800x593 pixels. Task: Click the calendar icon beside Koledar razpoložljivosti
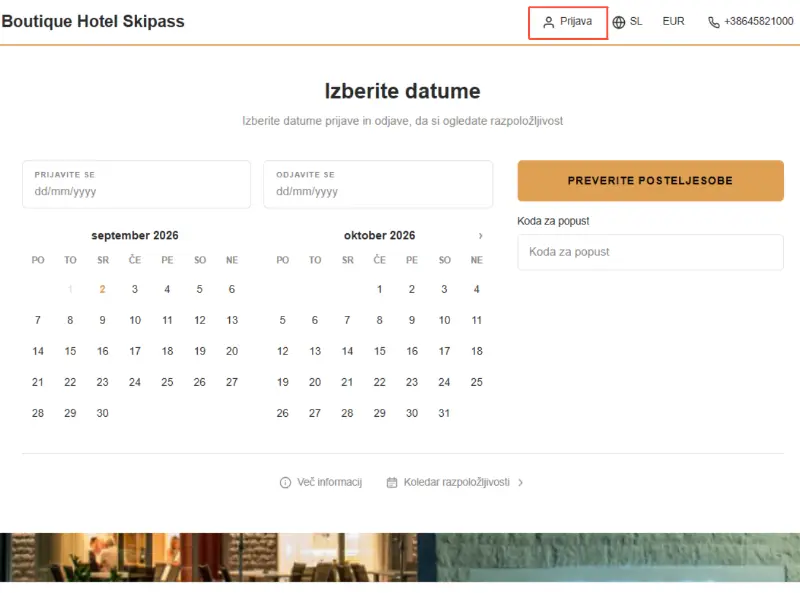click(x=392, y=482)
